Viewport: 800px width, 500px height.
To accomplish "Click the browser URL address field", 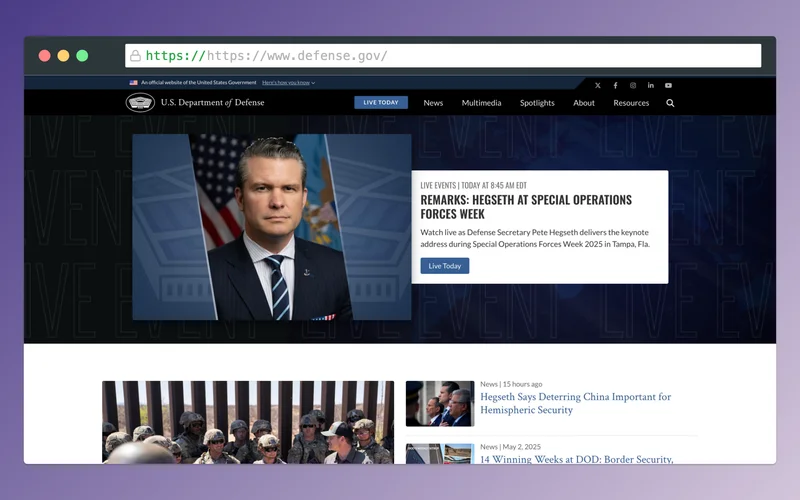I will pos(443,56).
